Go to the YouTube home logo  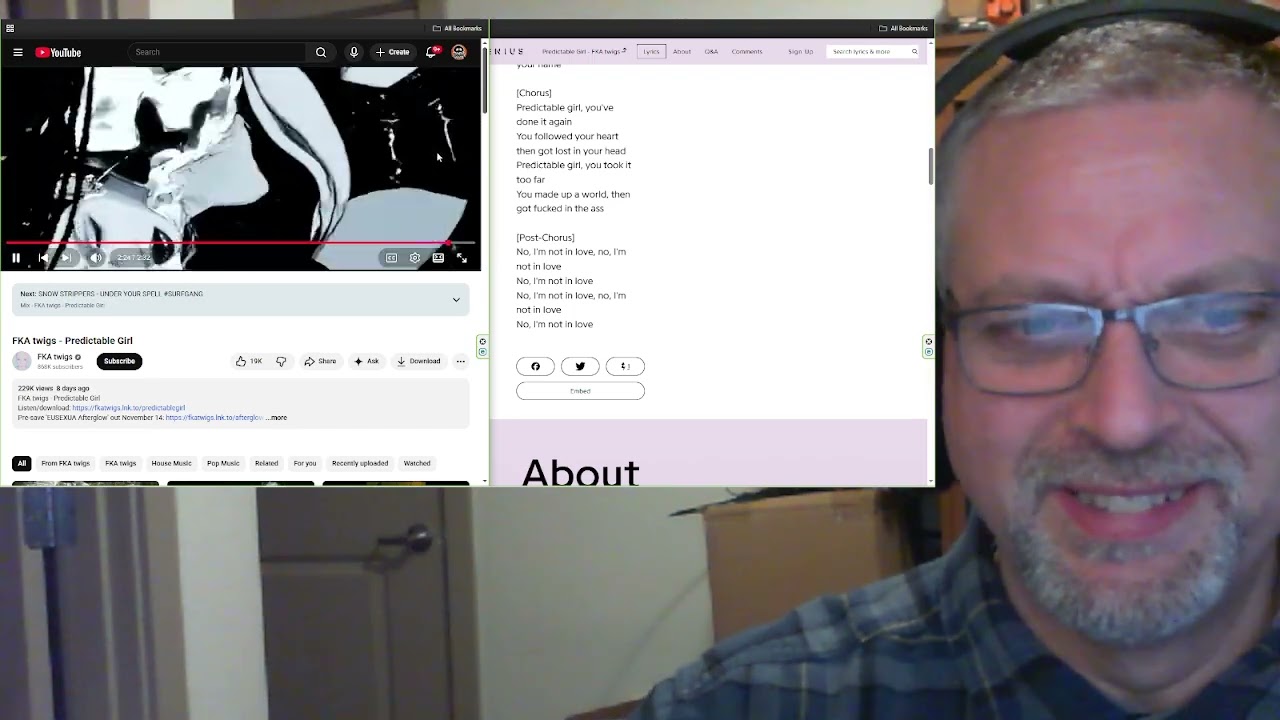coord(58,52)
